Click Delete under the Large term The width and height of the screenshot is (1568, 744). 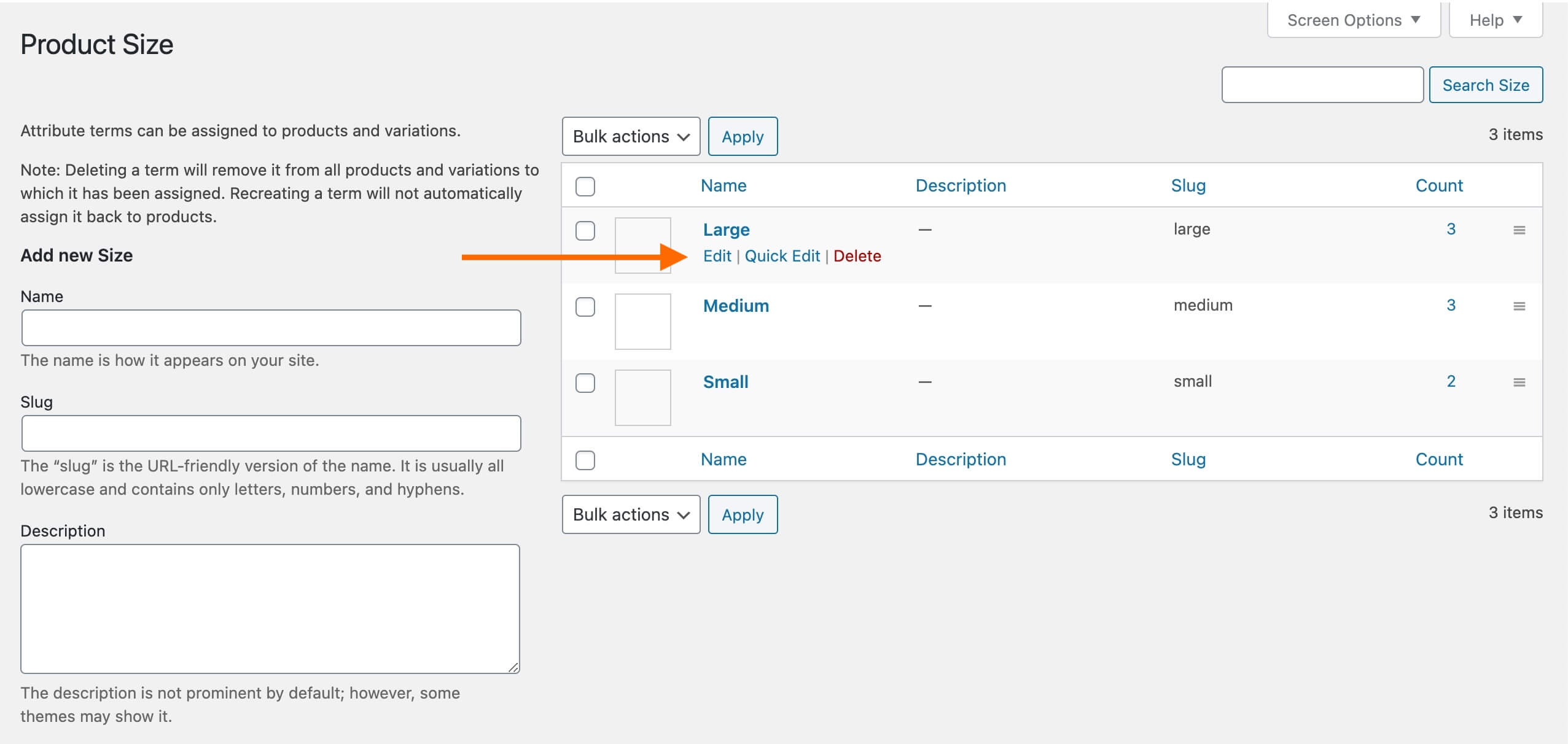tap(857, 256)
